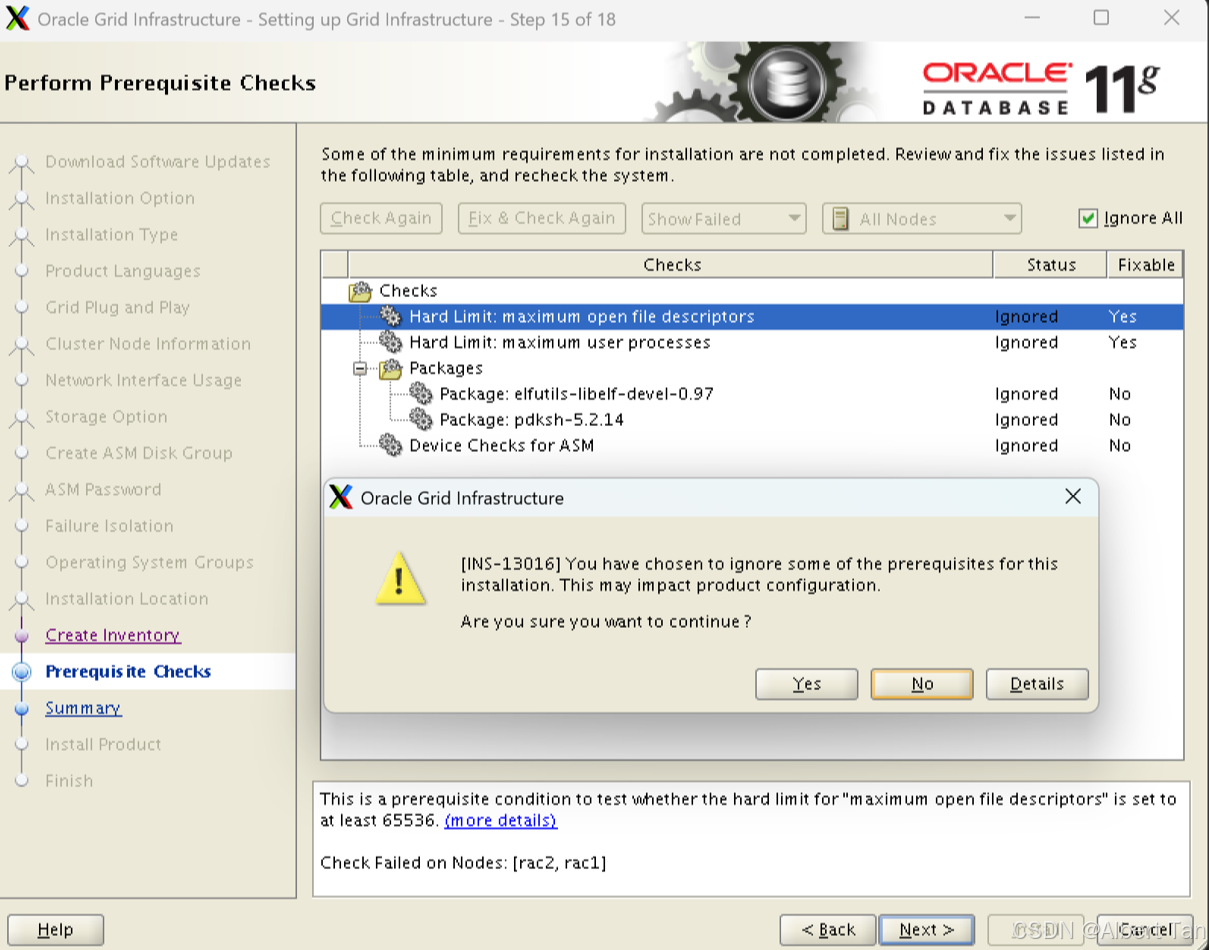Open the Show Failed dropdown
Viewport: 1210px width, 950px height.
point(724,219)
